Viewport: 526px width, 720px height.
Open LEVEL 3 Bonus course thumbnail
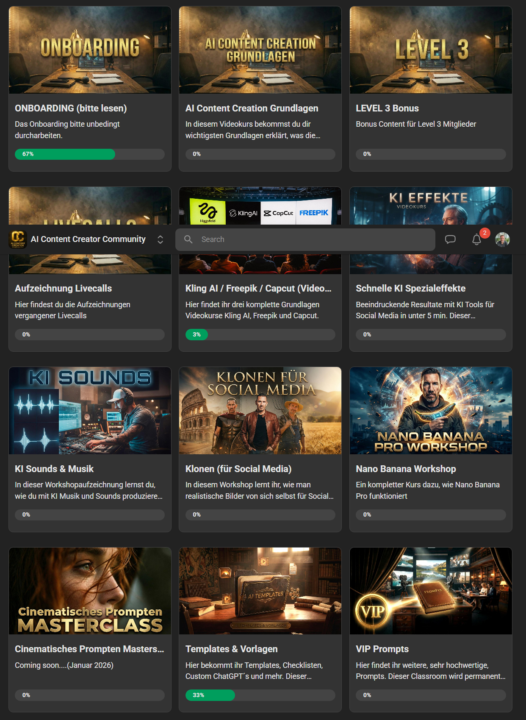pyautogui.click(x=431, y=50)
